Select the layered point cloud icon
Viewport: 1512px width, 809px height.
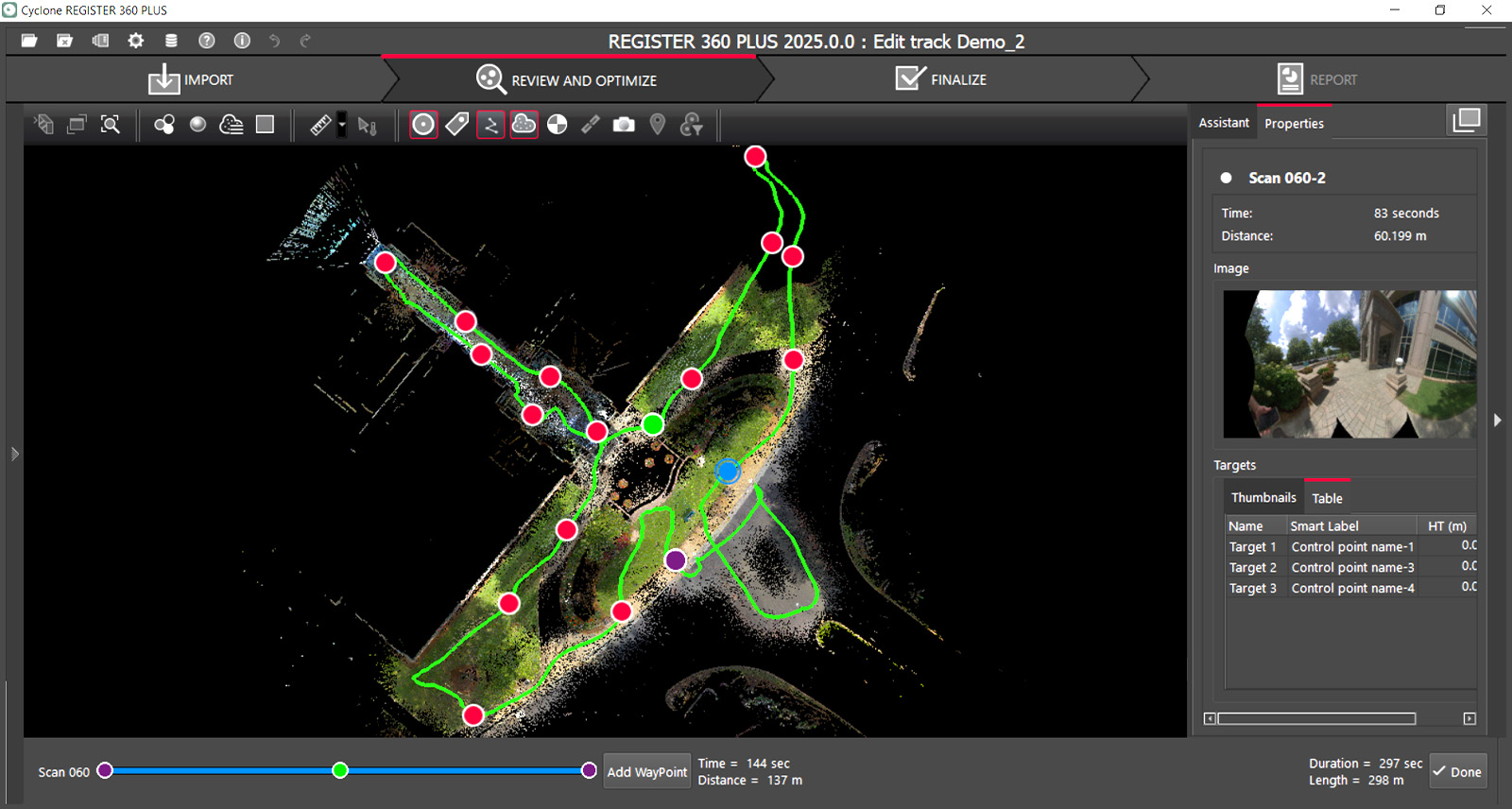point(232,124)
